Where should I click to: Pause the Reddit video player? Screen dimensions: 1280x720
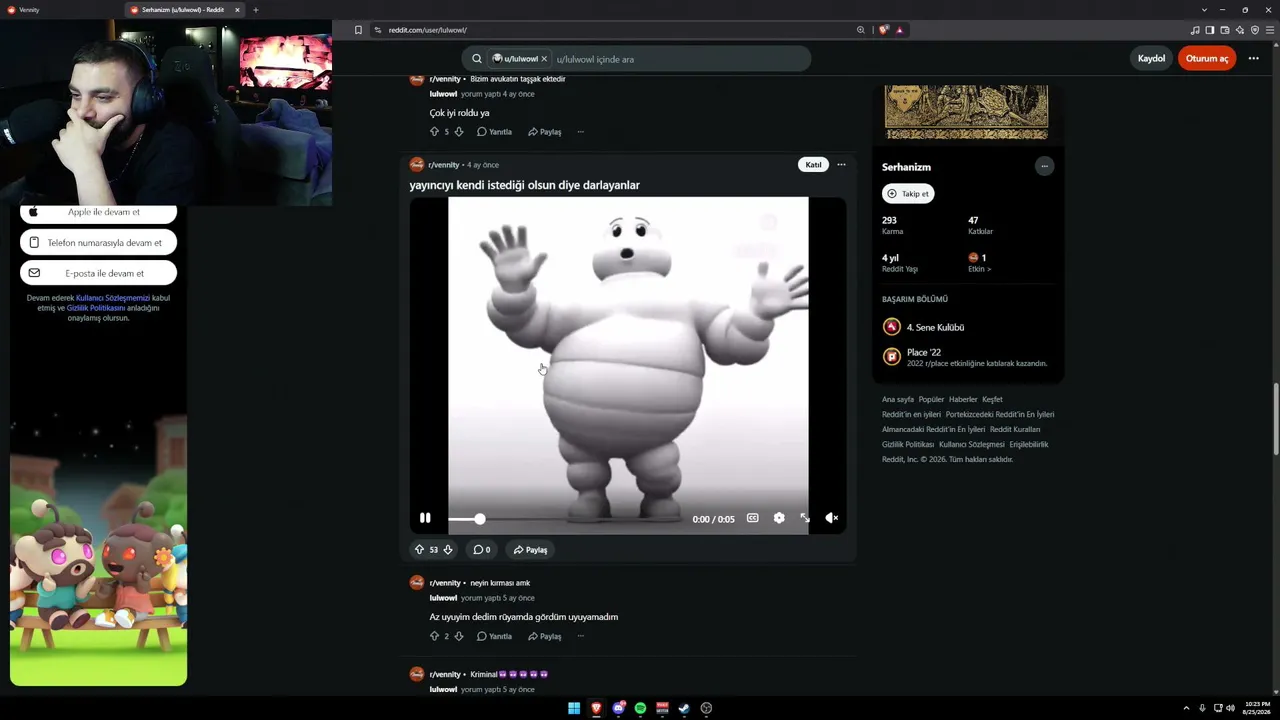tap(425, 518)
